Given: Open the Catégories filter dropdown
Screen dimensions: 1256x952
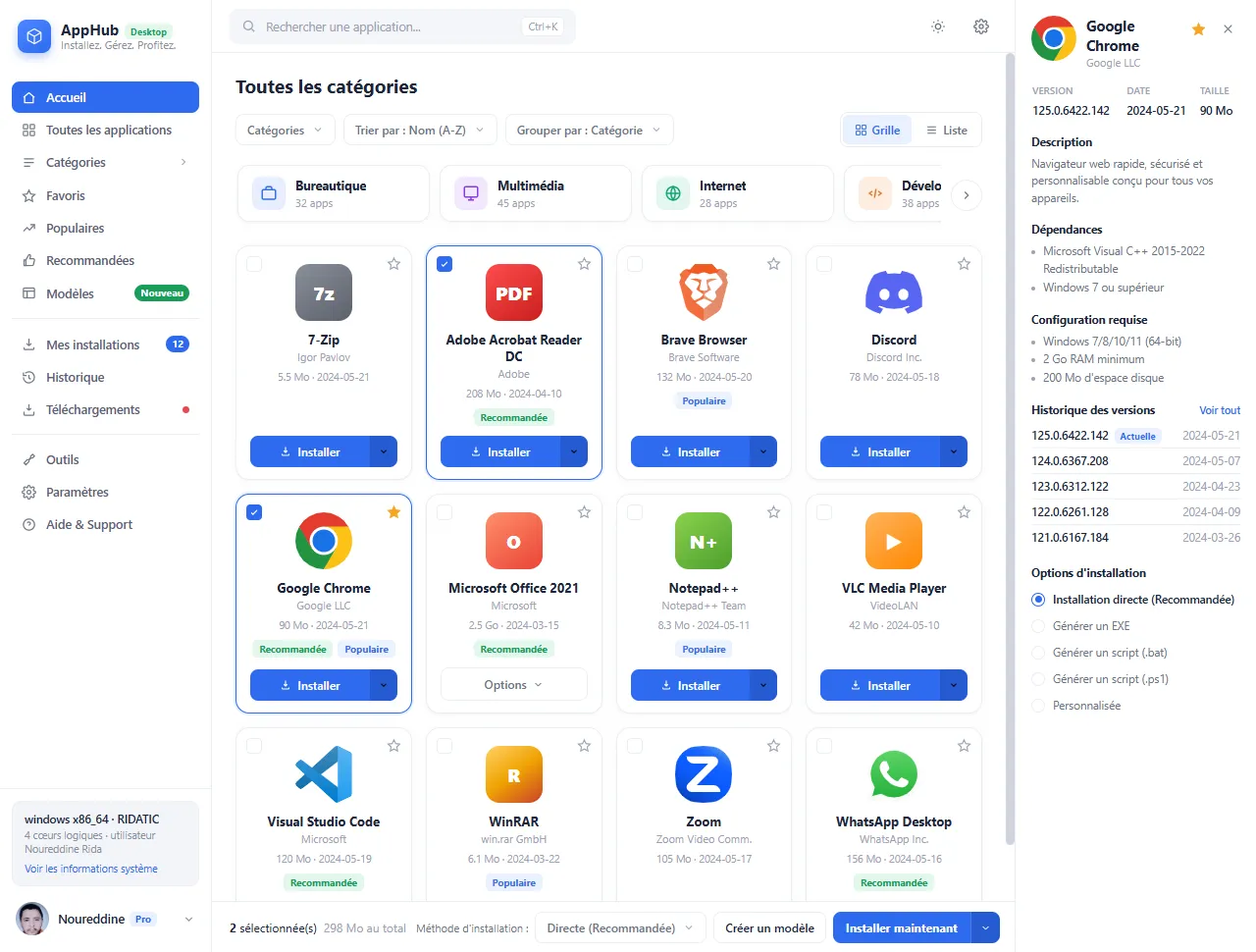Looking at the screenshot, I should click(x=286, y=131).
